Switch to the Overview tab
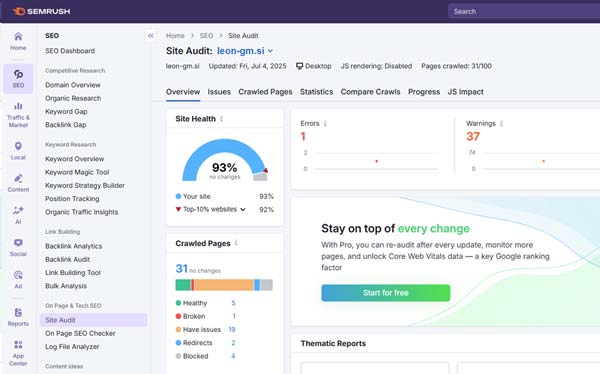 click(183, 92)
